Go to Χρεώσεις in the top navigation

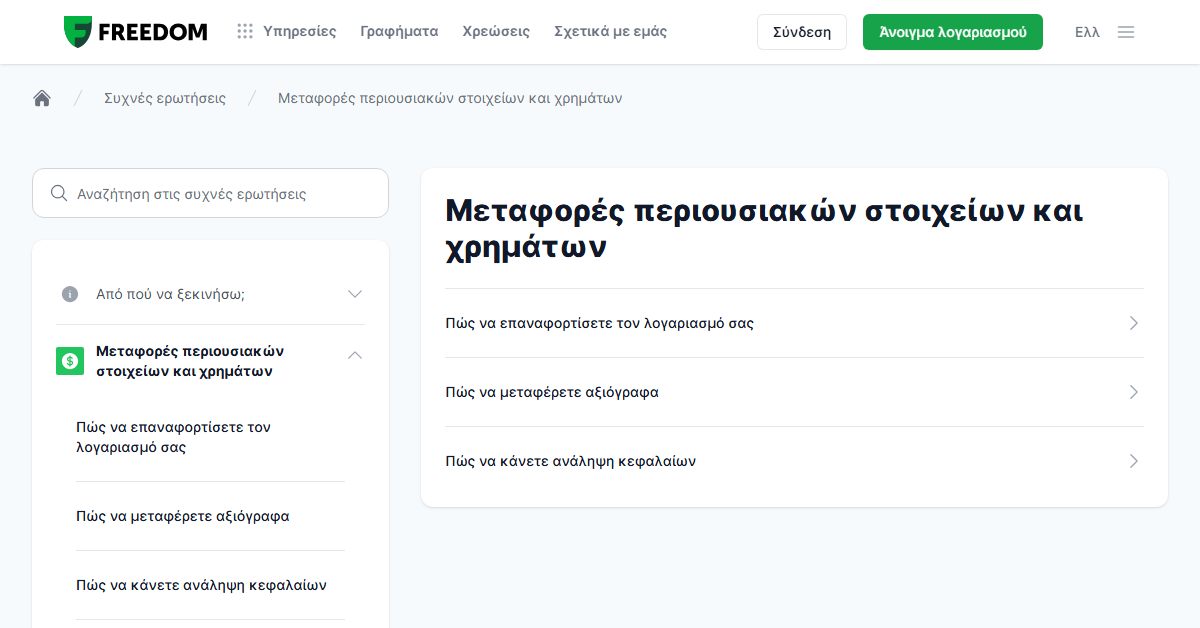click(x=496, y=32)
